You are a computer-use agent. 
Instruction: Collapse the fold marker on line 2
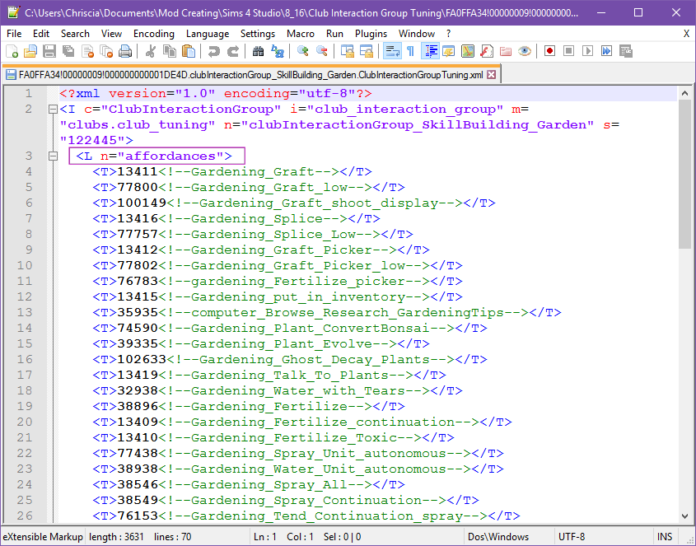pos(47,109)
